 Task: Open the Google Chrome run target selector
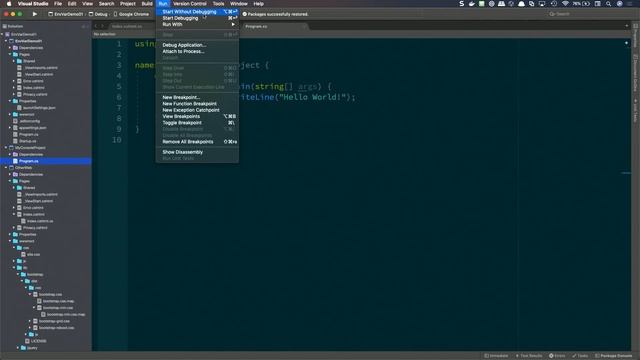click(x=131, y=14)
